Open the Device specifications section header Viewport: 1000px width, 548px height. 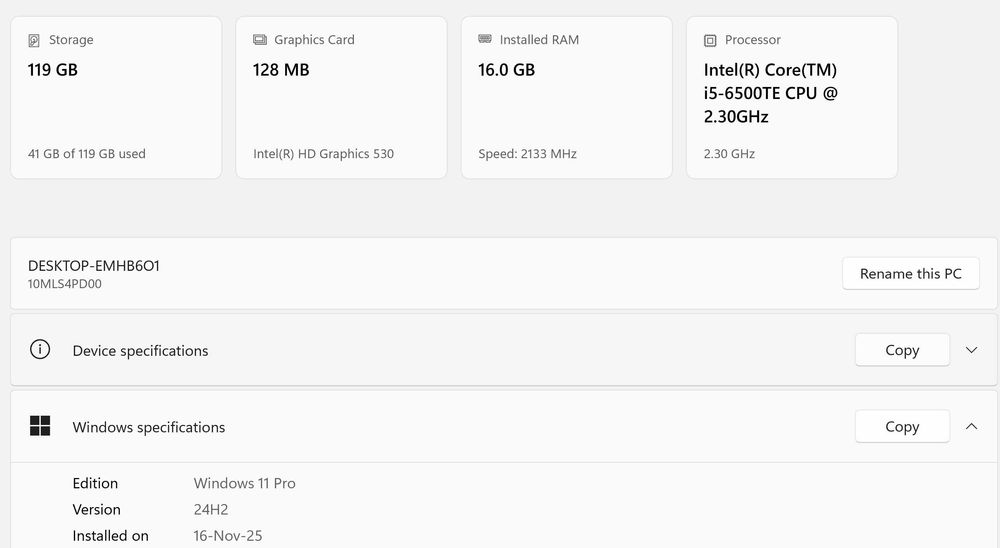(140, 351)
